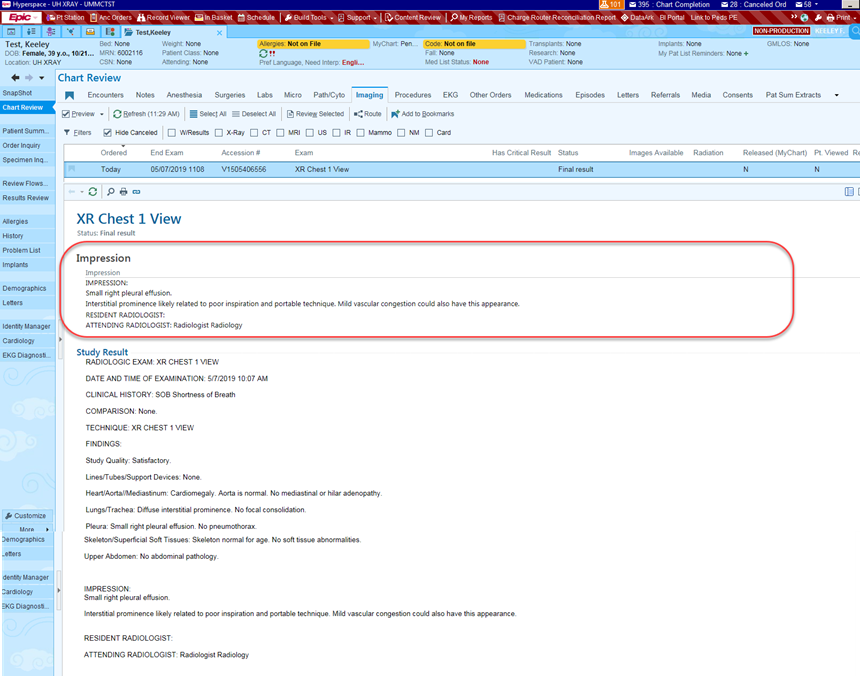Check the IR filter
860x676 pixels.
[x=336, y=133]
